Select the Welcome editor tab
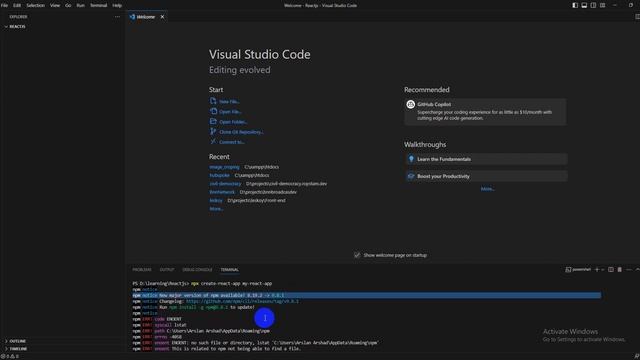This screenshot has height=360, width=640. pyautogui.click(x=146, y=17)
